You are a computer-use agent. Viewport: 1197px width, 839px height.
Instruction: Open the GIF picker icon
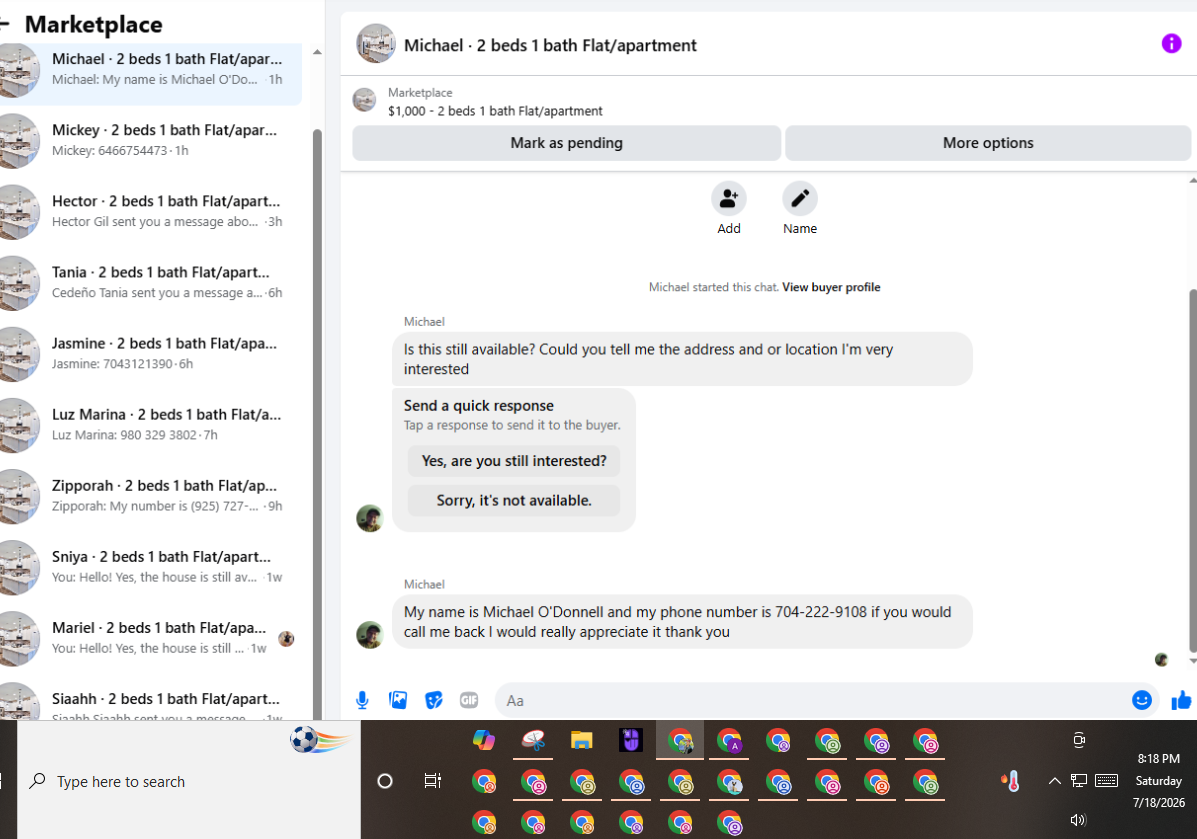click(x=469, y=700)
